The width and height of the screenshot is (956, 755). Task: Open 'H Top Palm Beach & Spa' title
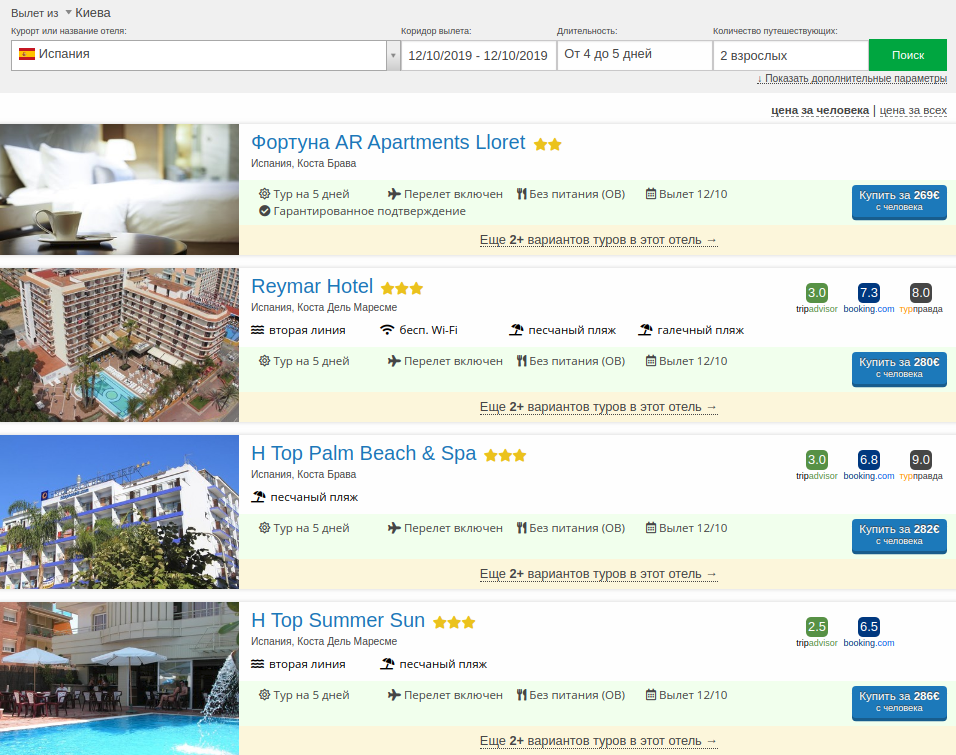tap(363, 453)
